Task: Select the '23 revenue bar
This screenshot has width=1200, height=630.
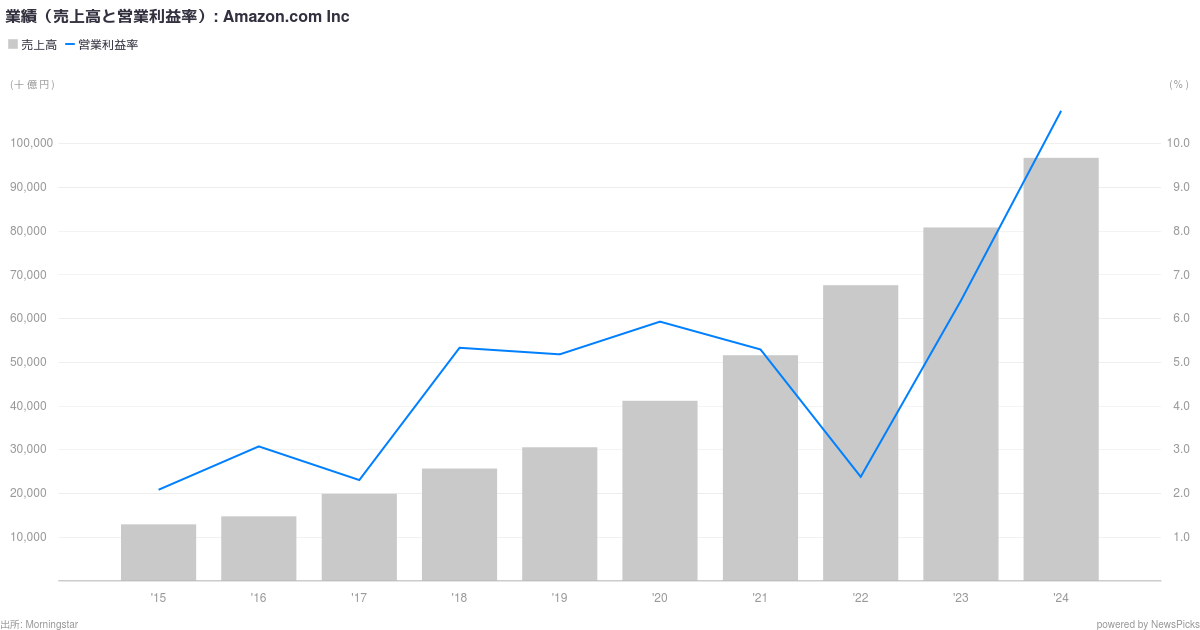Action: pos(960,404)
